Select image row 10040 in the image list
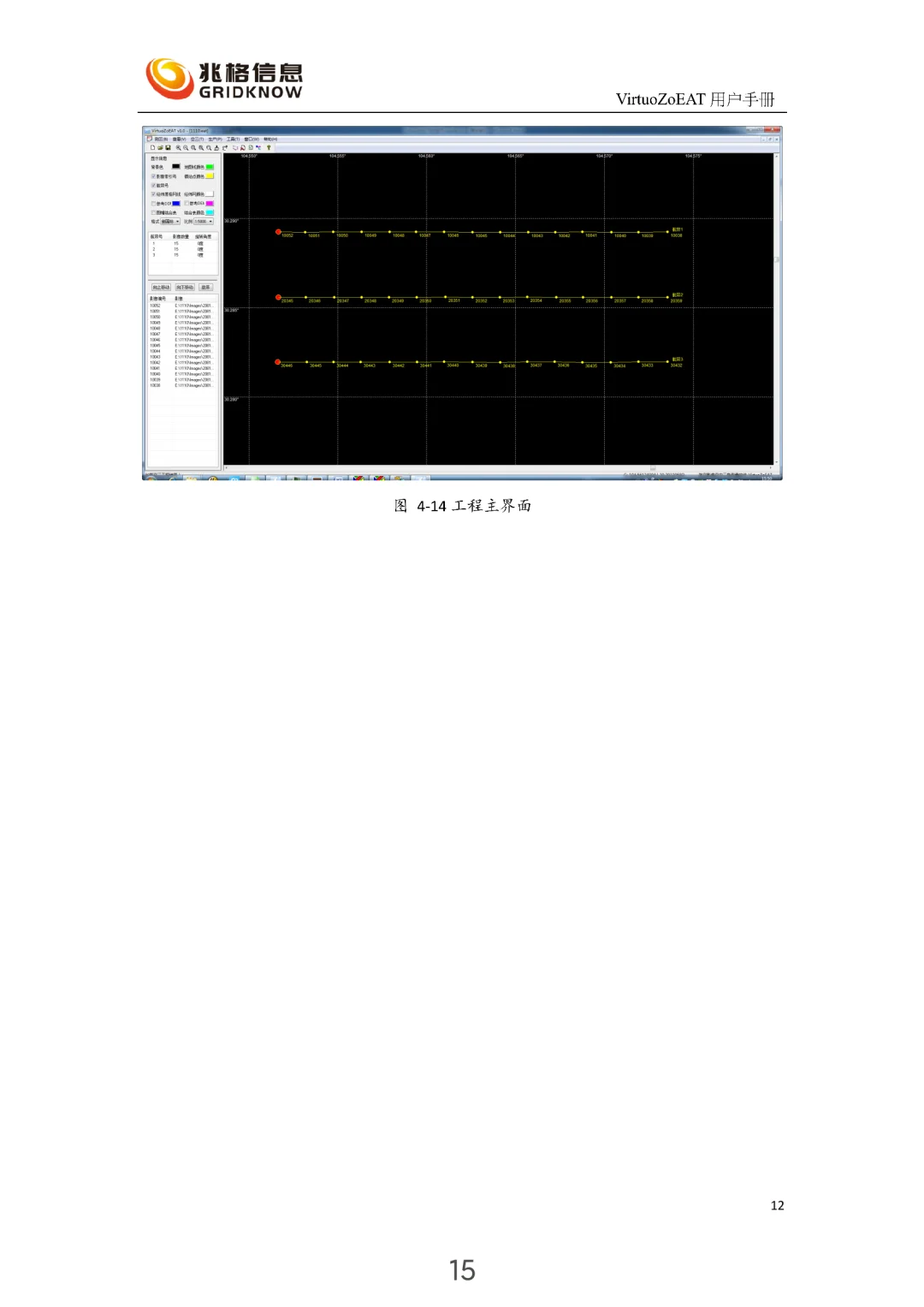 click(x=181, y=374)
